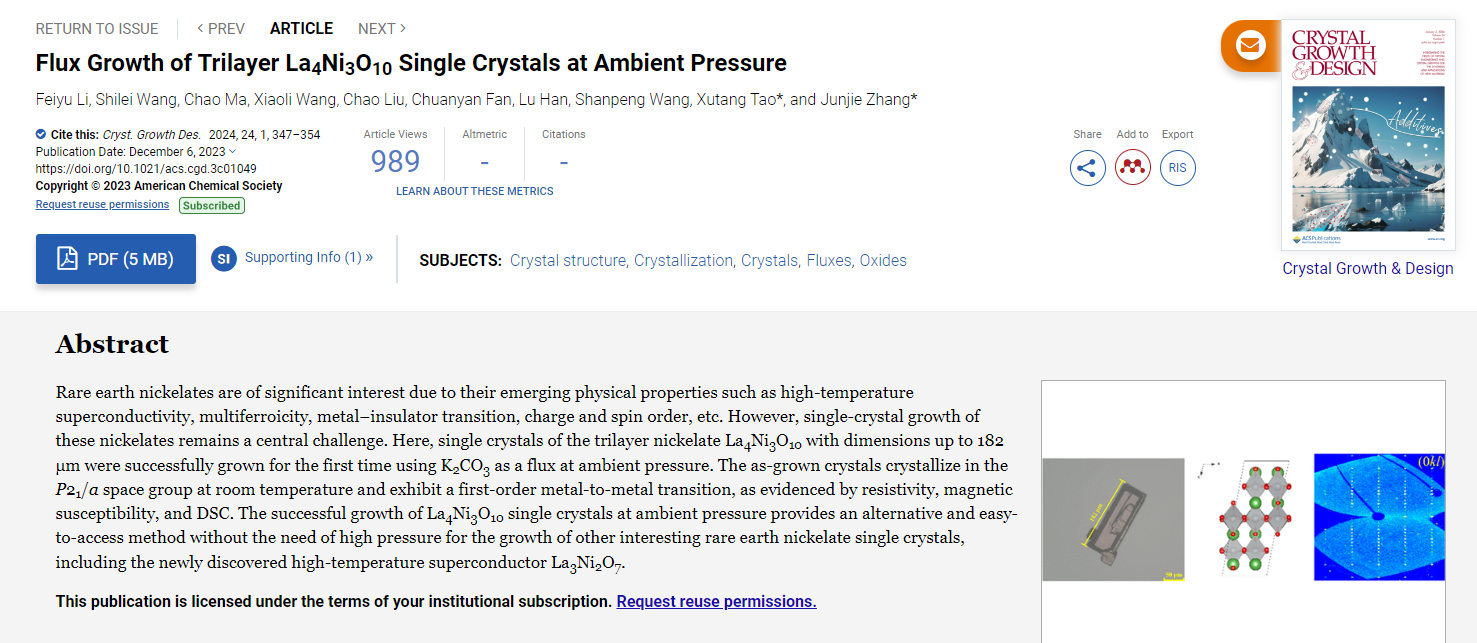Screen dimensions: 1477x643
Task: Click RETURN TO ISSUE link
Action: 97,28
